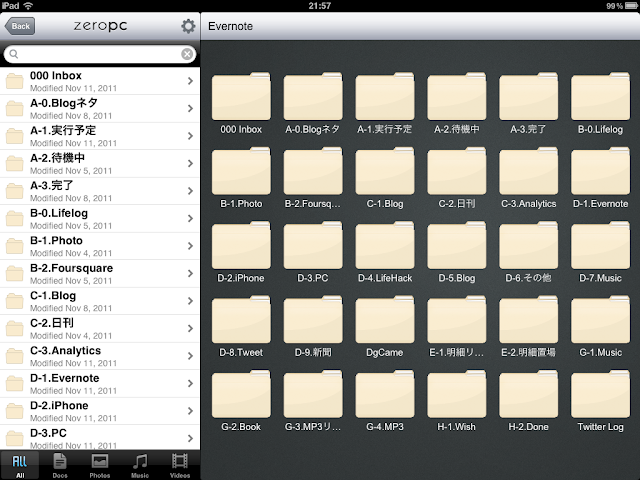Expand A-2.待機中 row chevron in list
640x480 pixels.
pos(190,163)
